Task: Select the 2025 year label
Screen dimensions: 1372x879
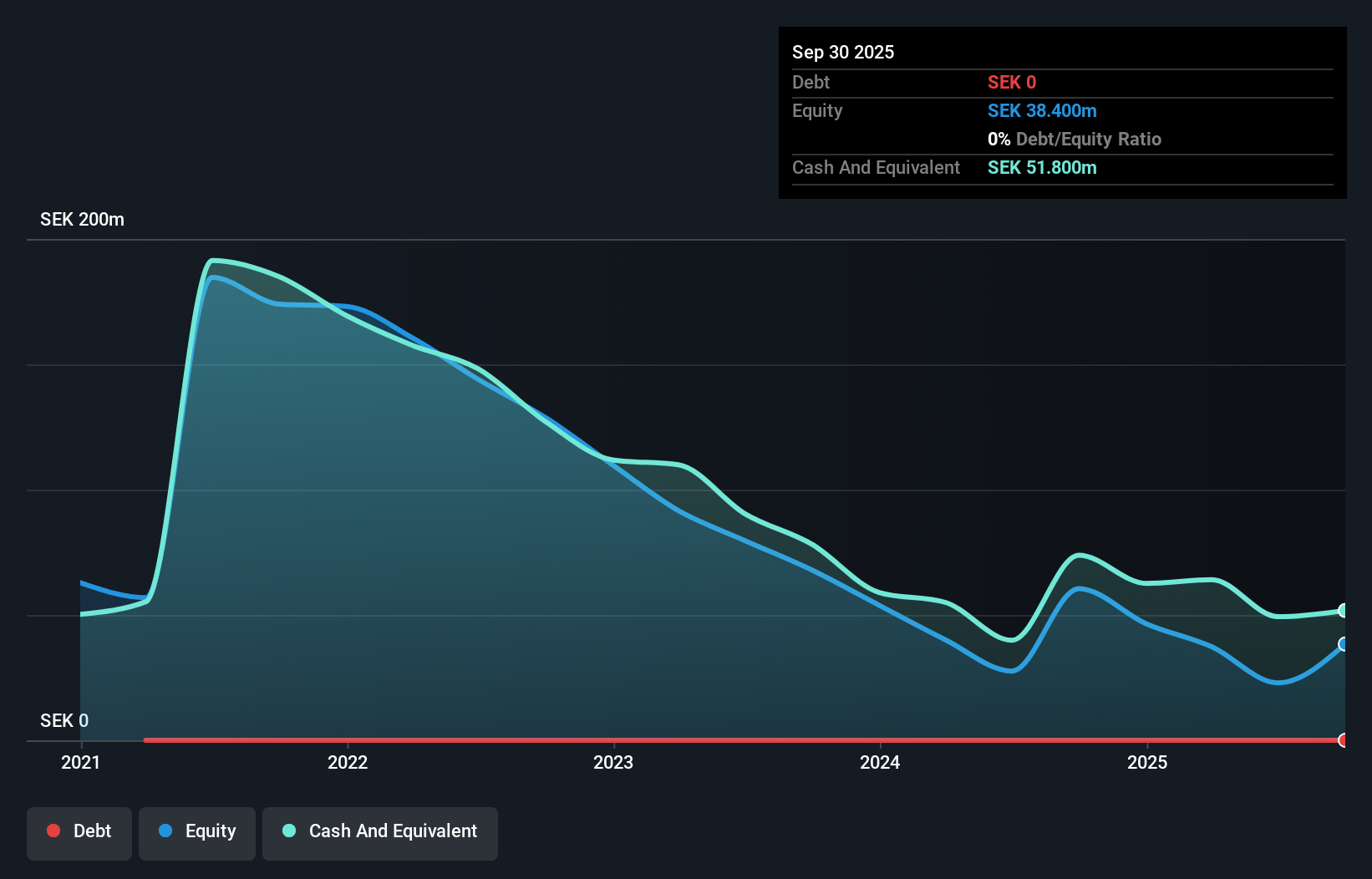Action: click(1147, 762)
